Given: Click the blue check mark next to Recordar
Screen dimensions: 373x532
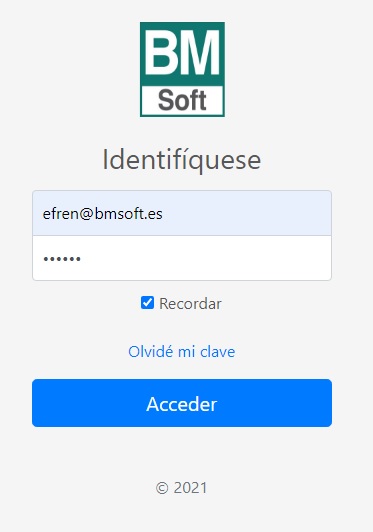Looking at the screenshot, I should point(147,303).
